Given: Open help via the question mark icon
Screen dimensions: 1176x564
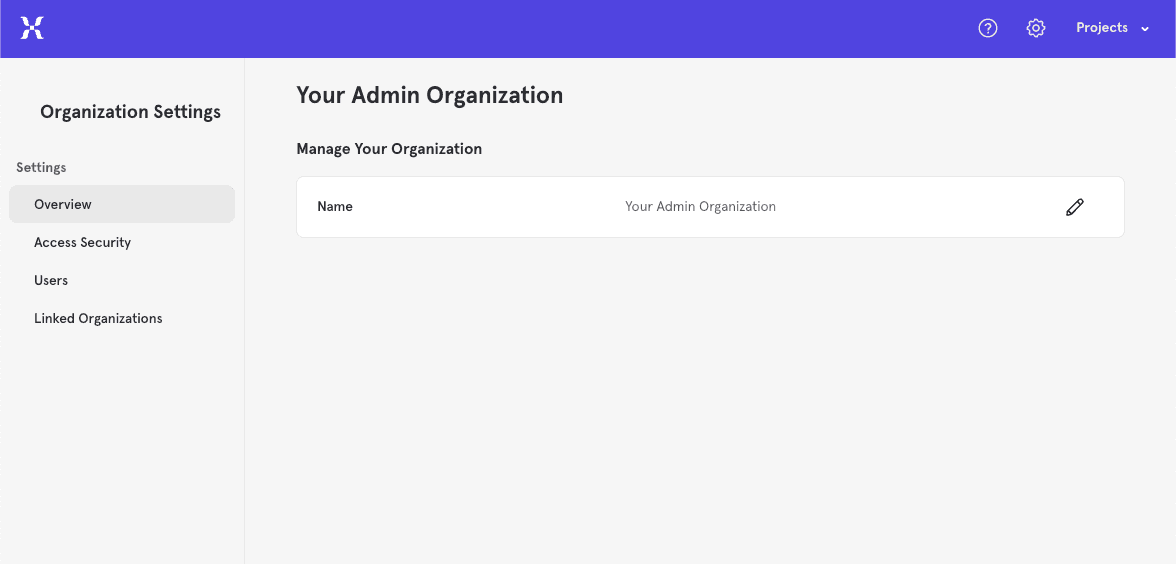Looking at the screenshot, I should [x=988, y=28].
